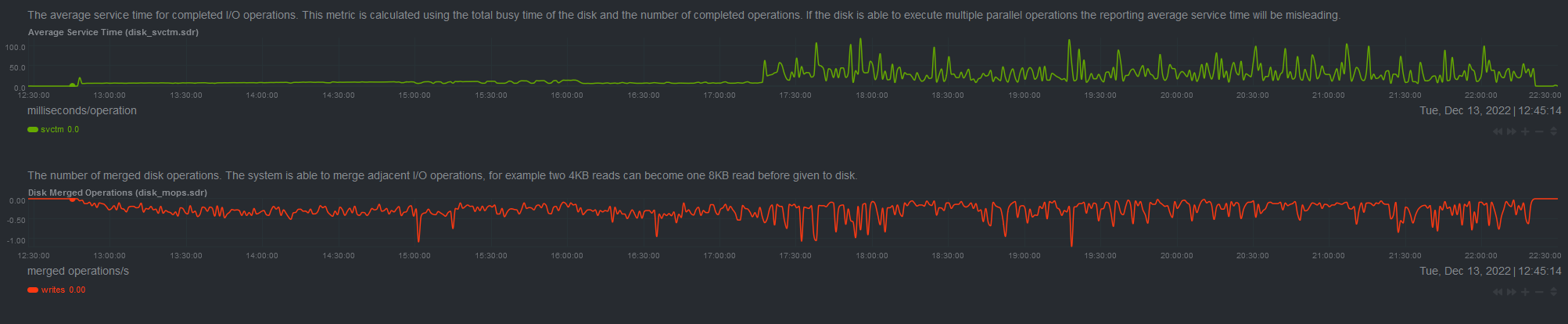The image size is (1568, 324).
Task: Zoom in on Disk Merged Operations chart
Action: 1525,292
